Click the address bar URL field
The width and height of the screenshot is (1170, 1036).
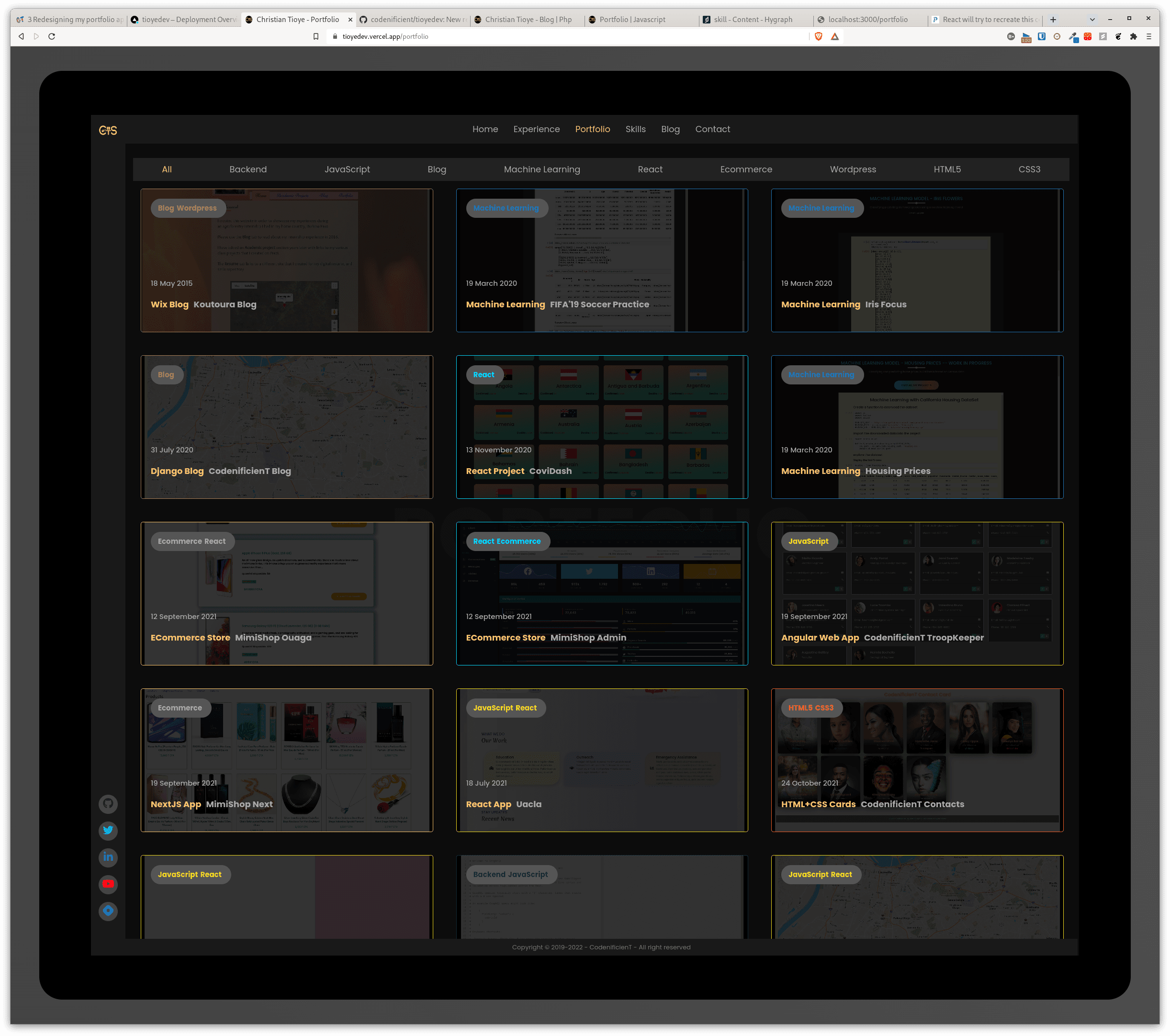pyautogui.click(x=515, y=37)
